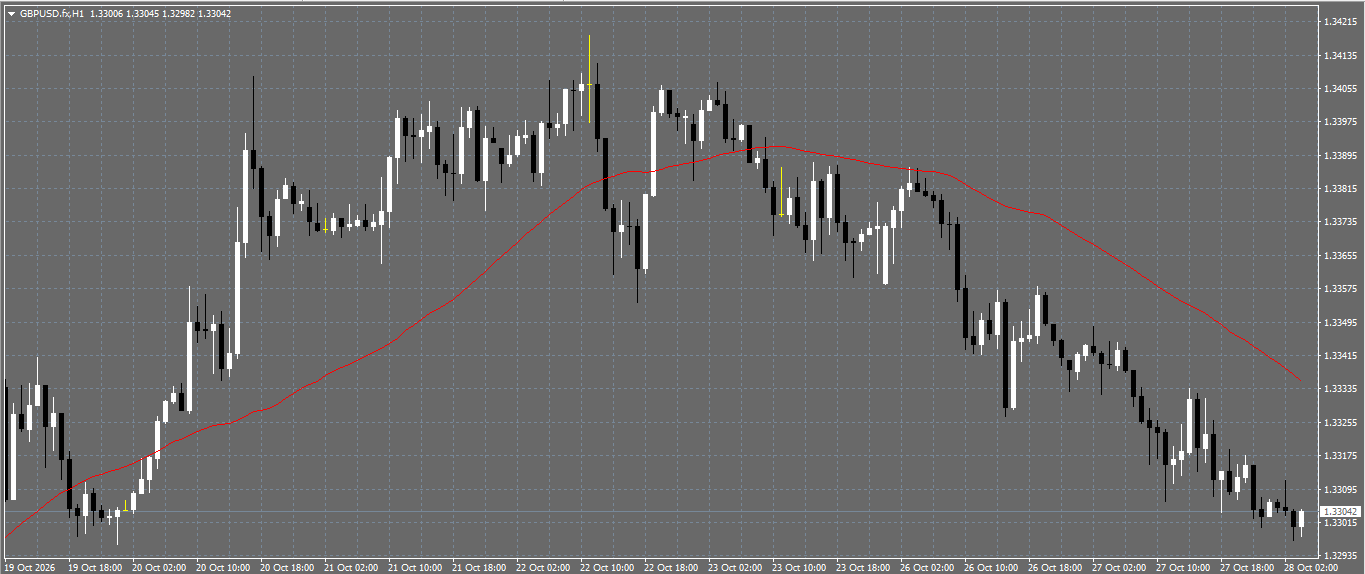Click the 1.33575 price scale label
The height and width of the screenshot is (574, 1365).
(1339, 289)
